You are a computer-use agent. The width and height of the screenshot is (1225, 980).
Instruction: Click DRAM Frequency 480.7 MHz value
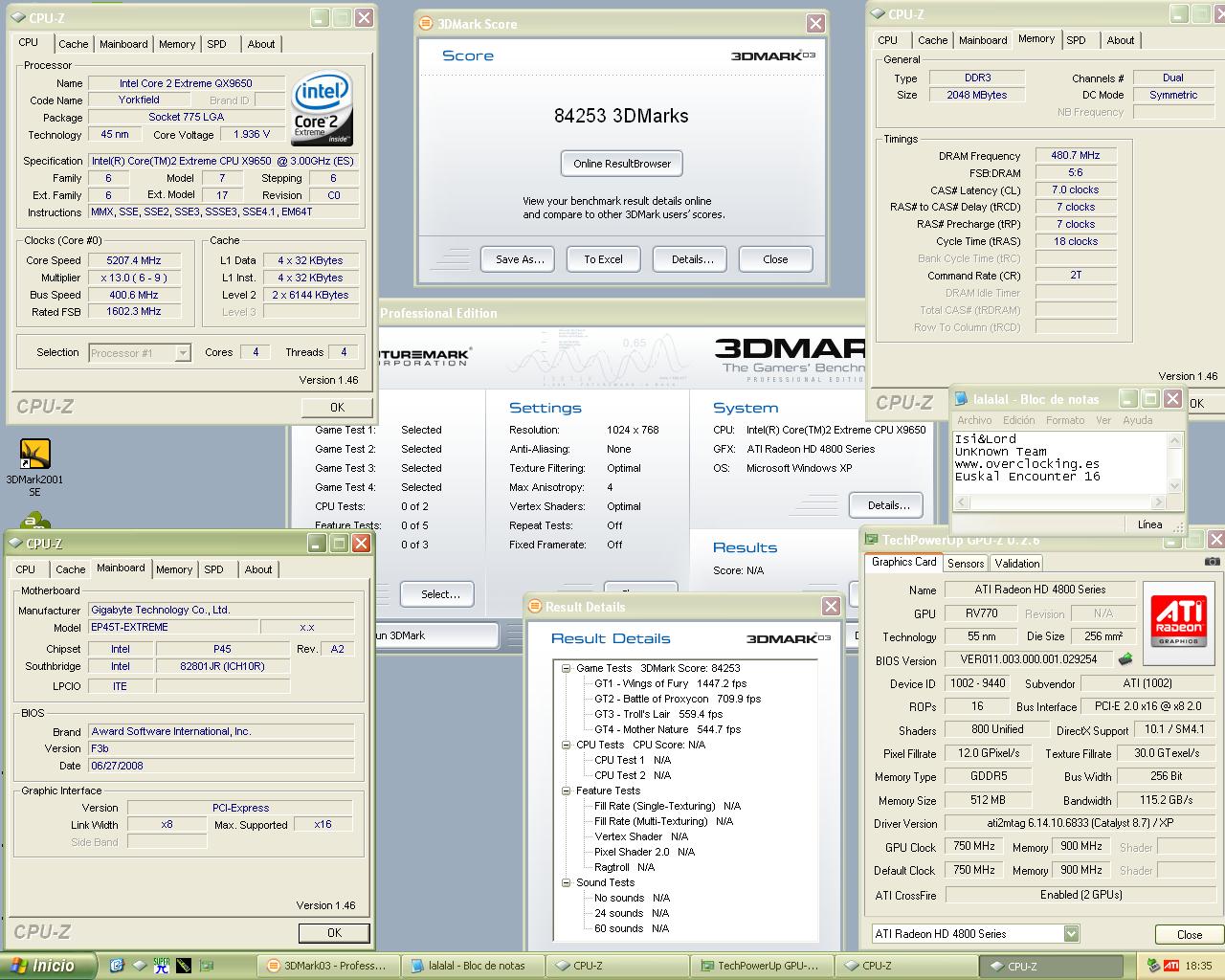1076,155
